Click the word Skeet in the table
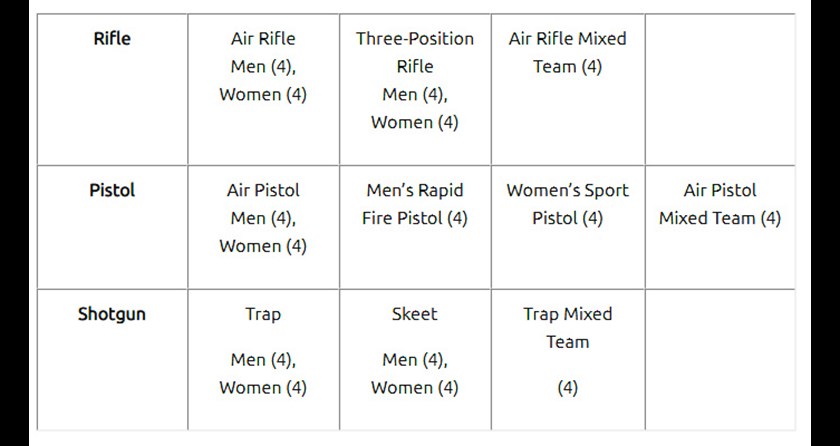 (415, 314)
